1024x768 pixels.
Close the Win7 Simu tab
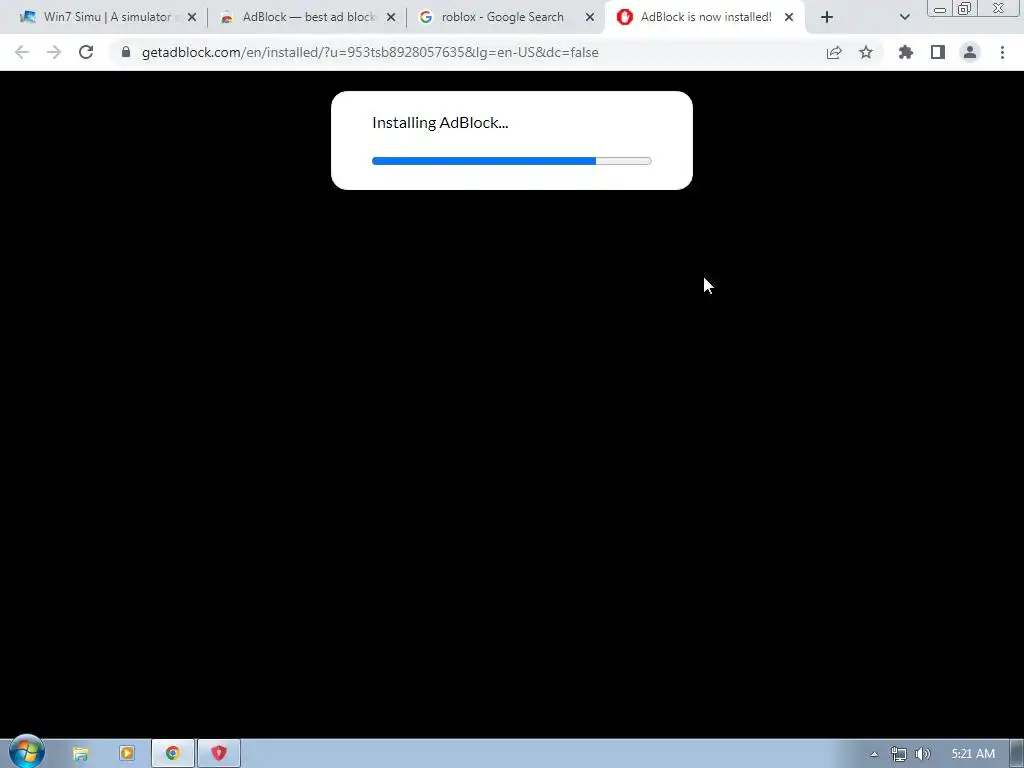(x=192, y=18)
